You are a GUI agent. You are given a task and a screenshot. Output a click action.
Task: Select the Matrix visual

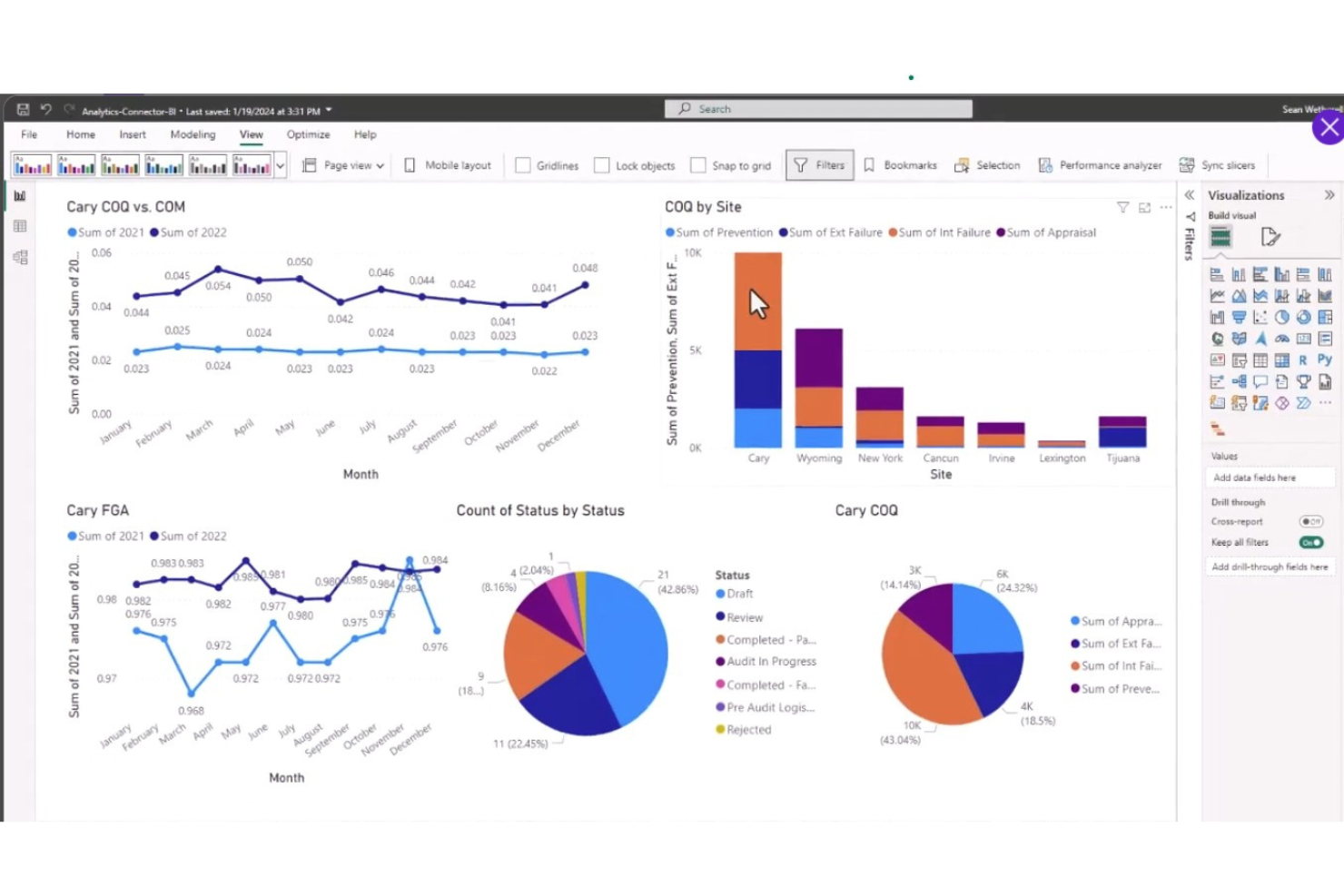click(1282, 360)
